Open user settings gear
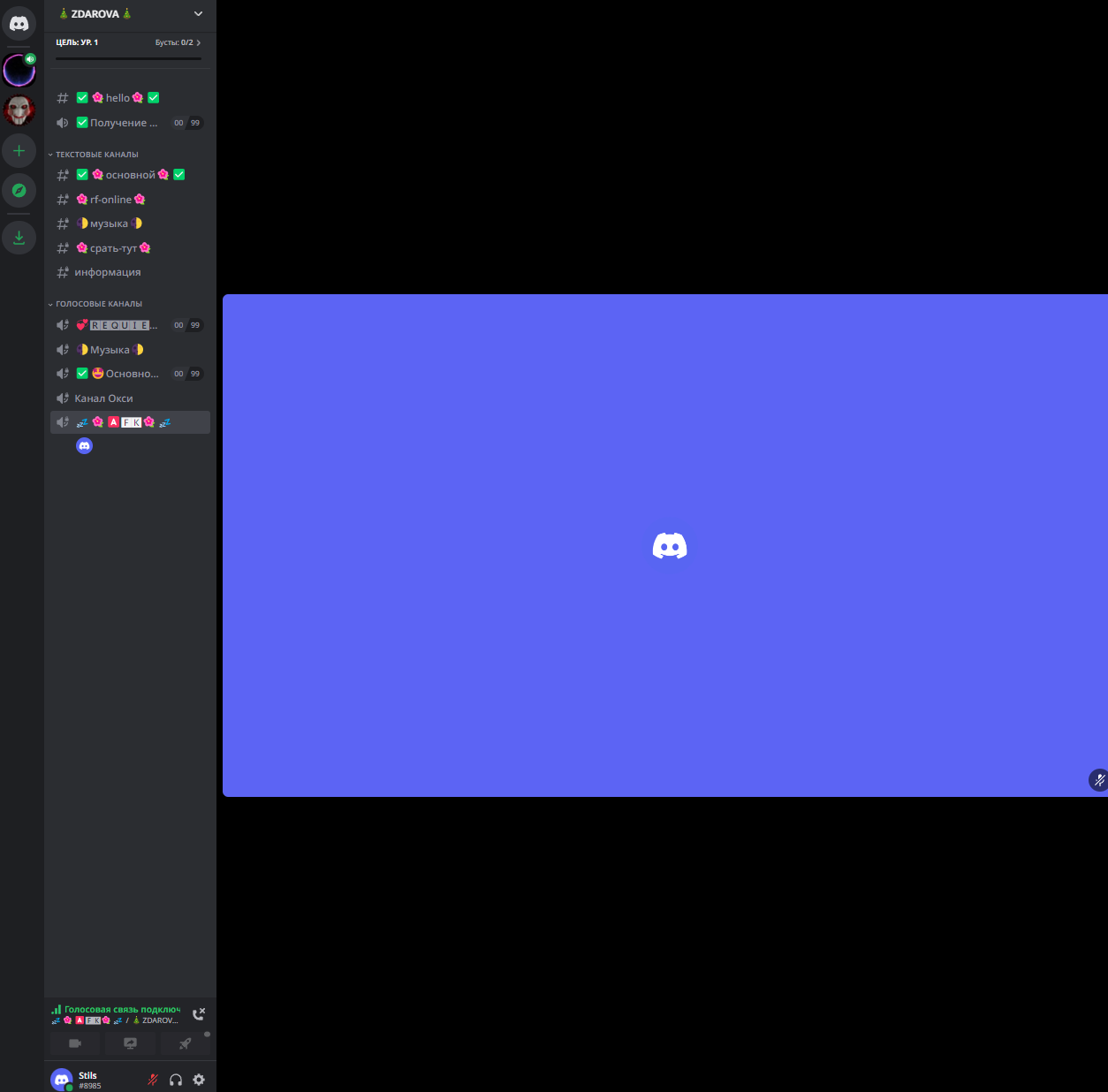1108x1092 pixels. click(x=199, y=1080)
